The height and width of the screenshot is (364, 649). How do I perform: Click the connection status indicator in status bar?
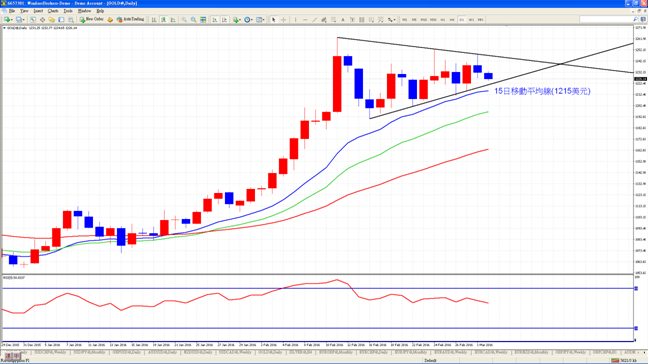(625, 361)
